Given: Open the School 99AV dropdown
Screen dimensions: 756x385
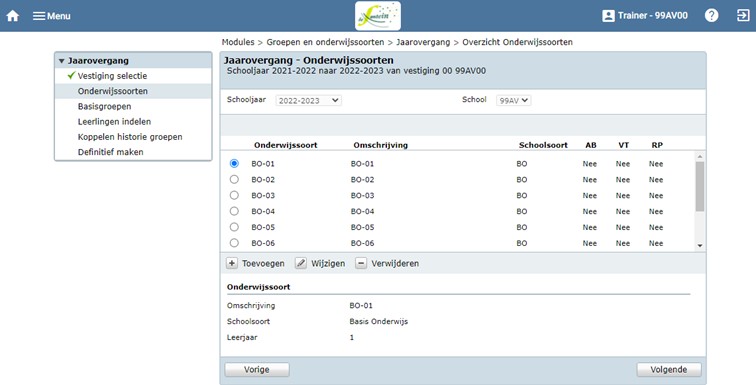Looking at the screenshot, I should 513,101.
